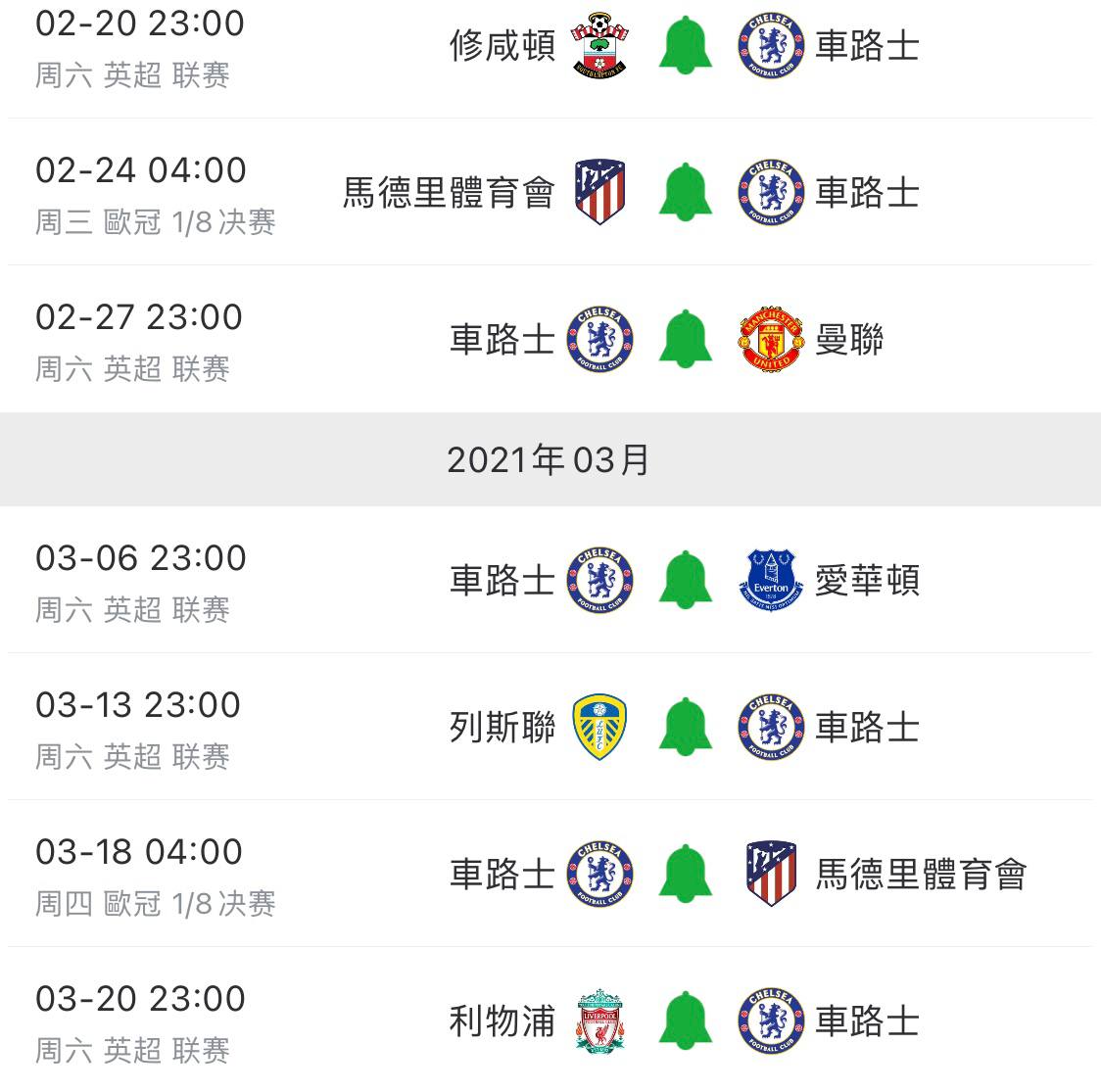Tap the Leeds United club crest
This screenshot has height=1092, width=1101.
click(x=599, y=727)
